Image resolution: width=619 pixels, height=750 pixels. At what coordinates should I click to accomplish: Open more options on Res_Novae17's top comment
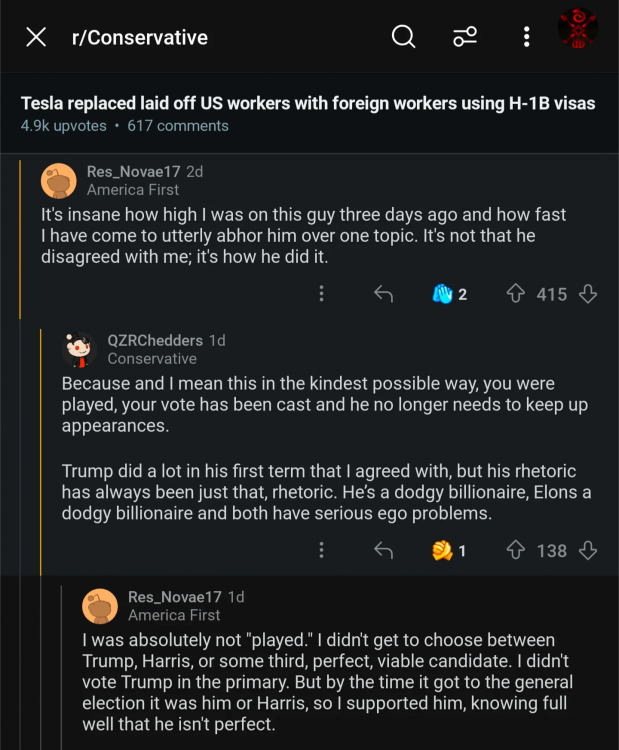pyautogui.click(x=321, y=294)
